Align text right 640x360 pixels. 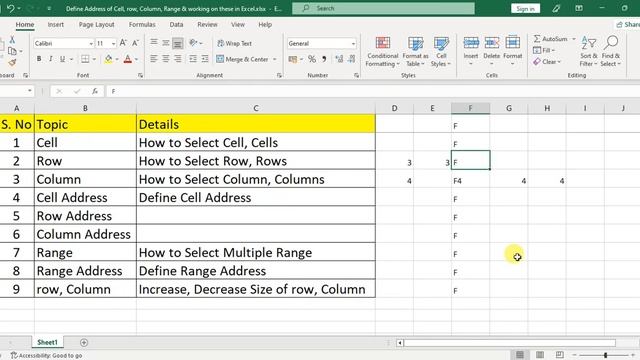(178, 59)
